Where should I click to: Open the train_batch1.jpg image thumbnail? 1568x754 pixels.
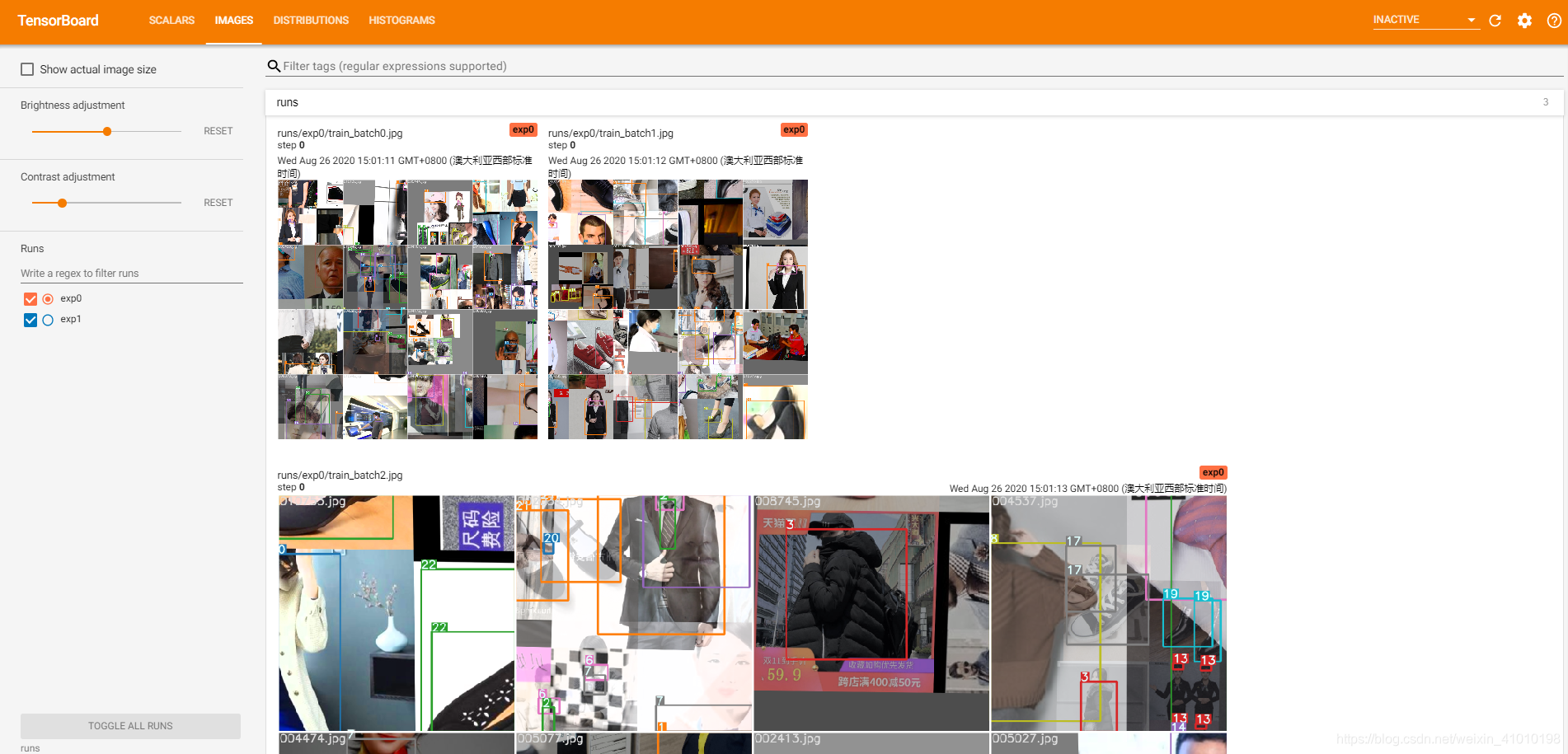678,310
